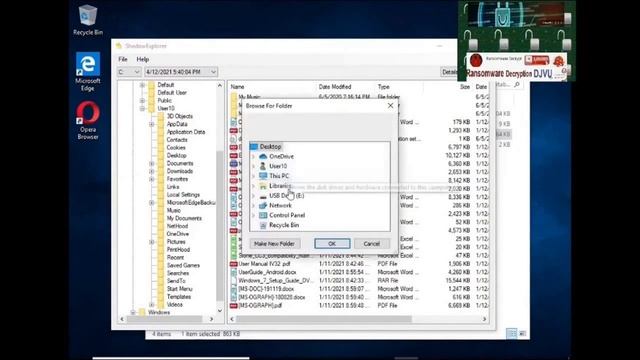Select the OneDrive cloud icon in the dialog
The width and height of the screenshot is (640, 360).
point(263,156)
